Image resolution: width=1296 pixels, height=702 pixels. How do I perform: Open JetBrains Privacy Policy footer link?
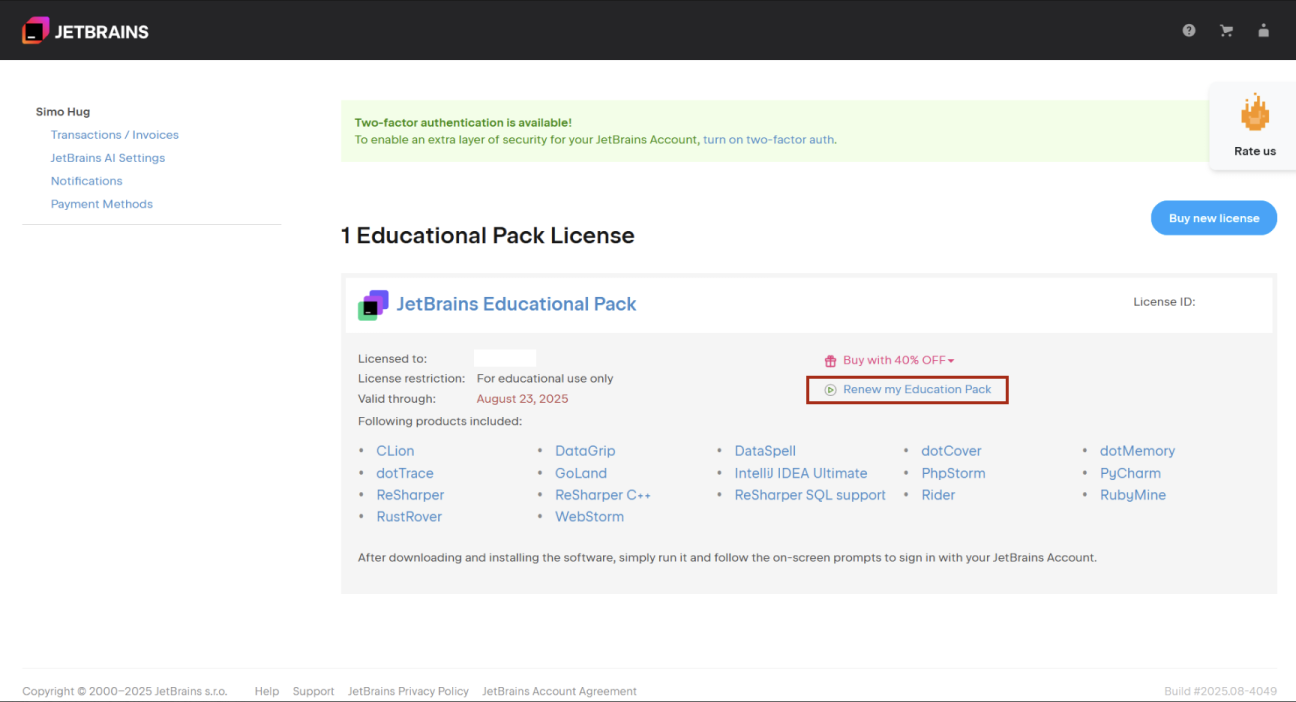[408, 691]
